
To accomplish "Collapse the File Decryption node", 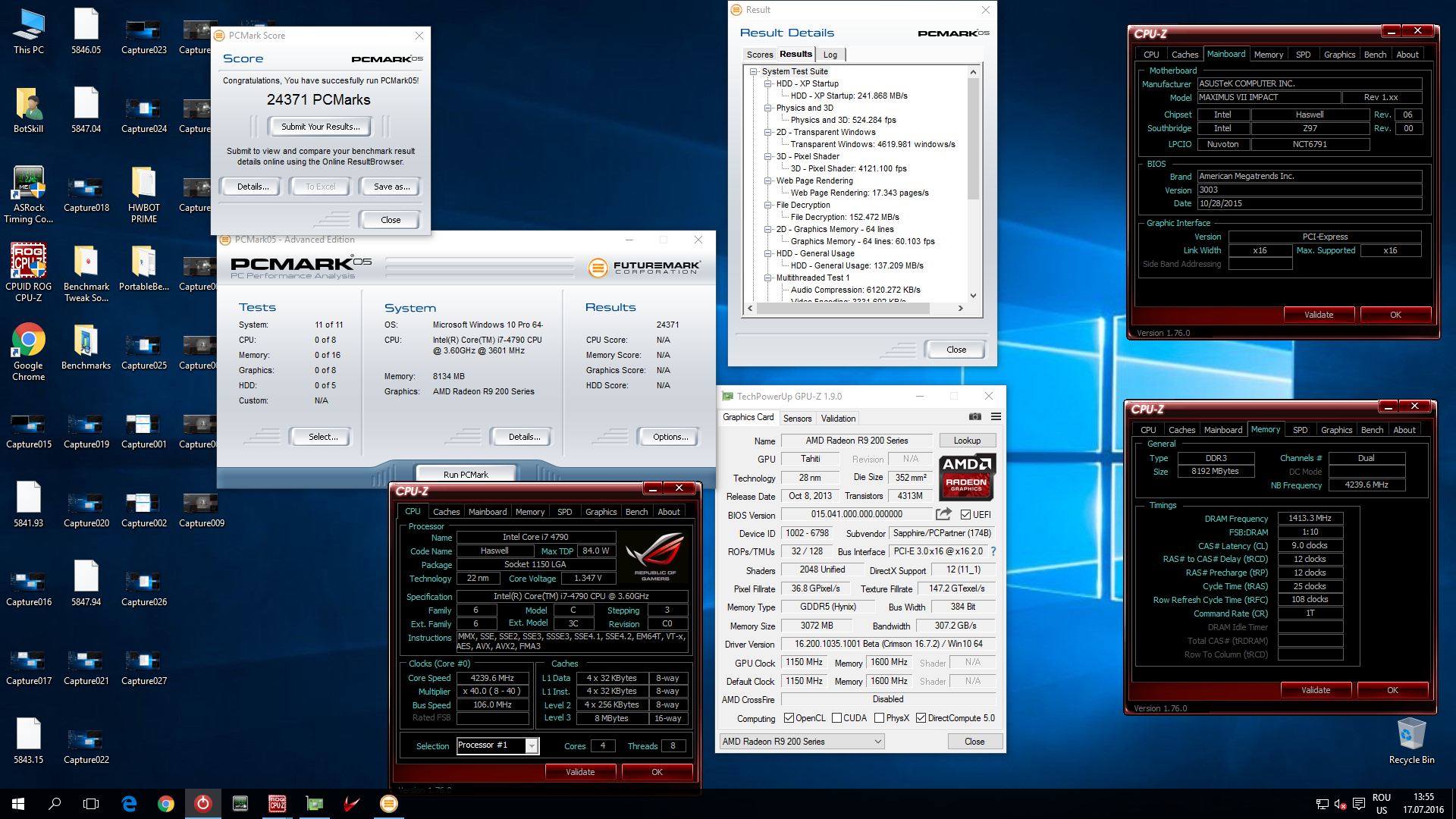I will (767, 206).
